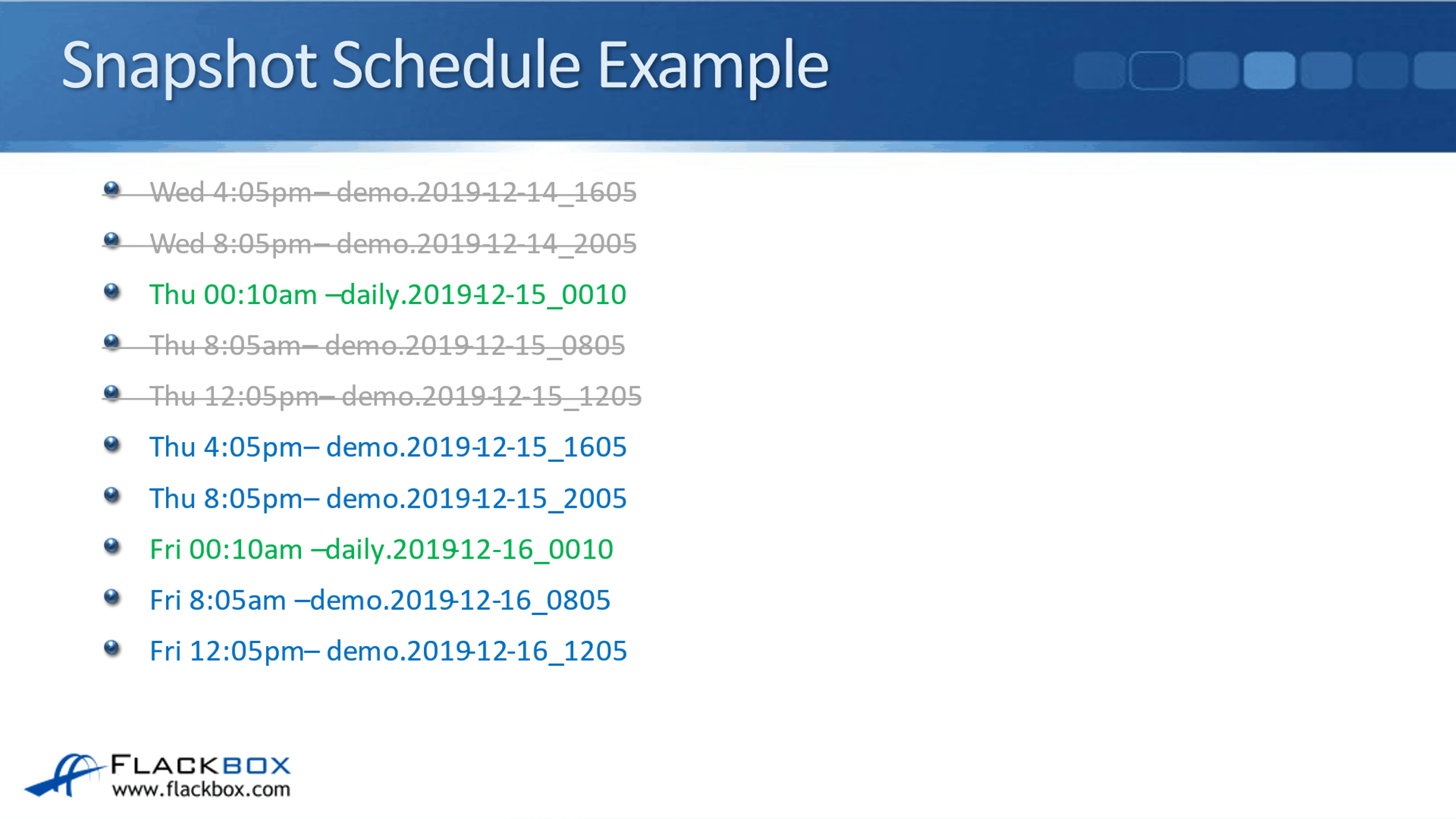Click the demo.2019-12-16_1205 snapshot text
Viewport: 1456px width, 819px height.
tap(476, 651)
